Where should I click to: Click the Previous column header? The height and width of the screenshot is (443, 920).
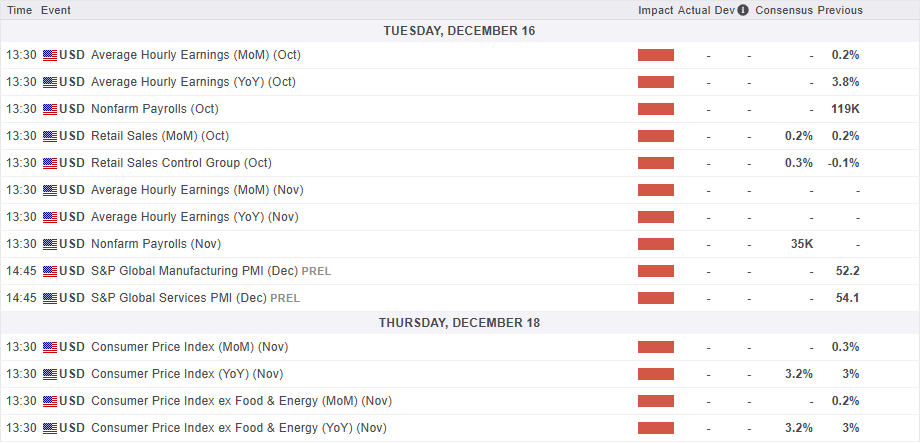point(840,10)
